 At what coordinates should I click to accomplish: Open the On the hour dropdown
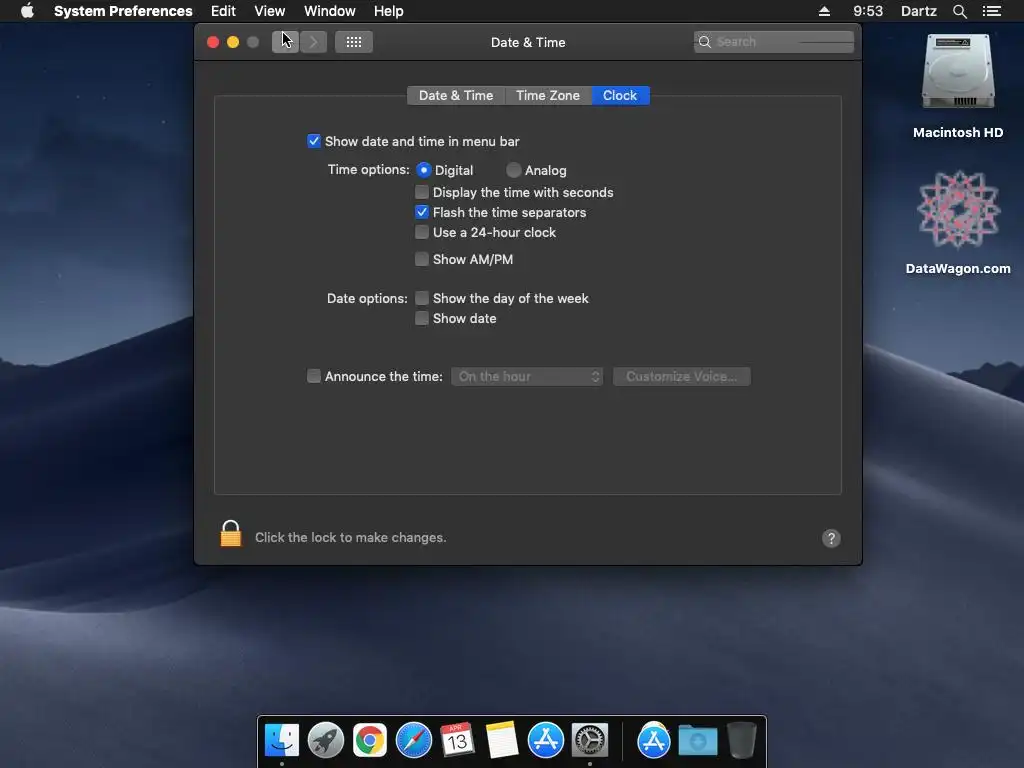tap(527, 377)
